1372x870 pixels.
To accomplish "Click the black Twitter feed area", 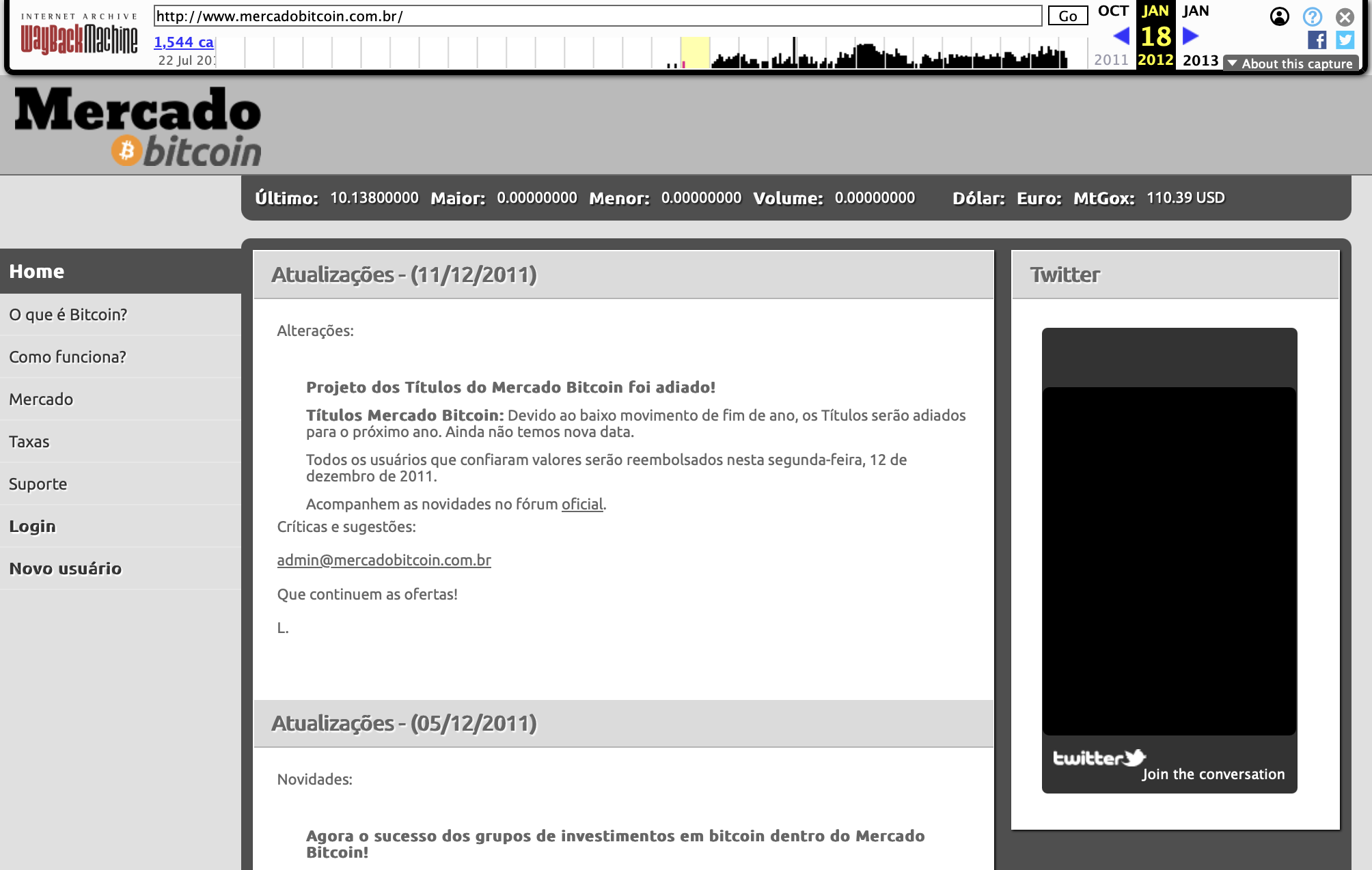I will click(1169, 561).
